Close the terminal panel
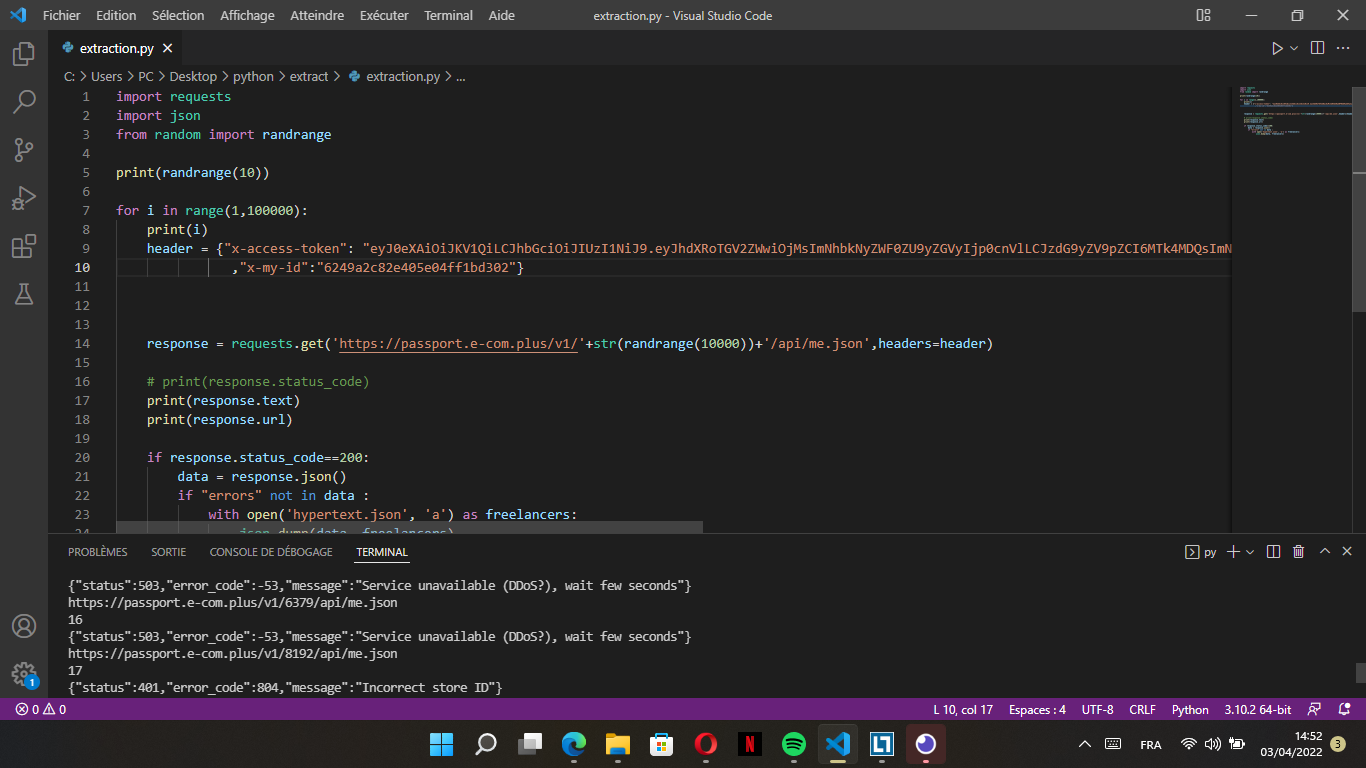 pyautogui.click(x=1347, y=551)
